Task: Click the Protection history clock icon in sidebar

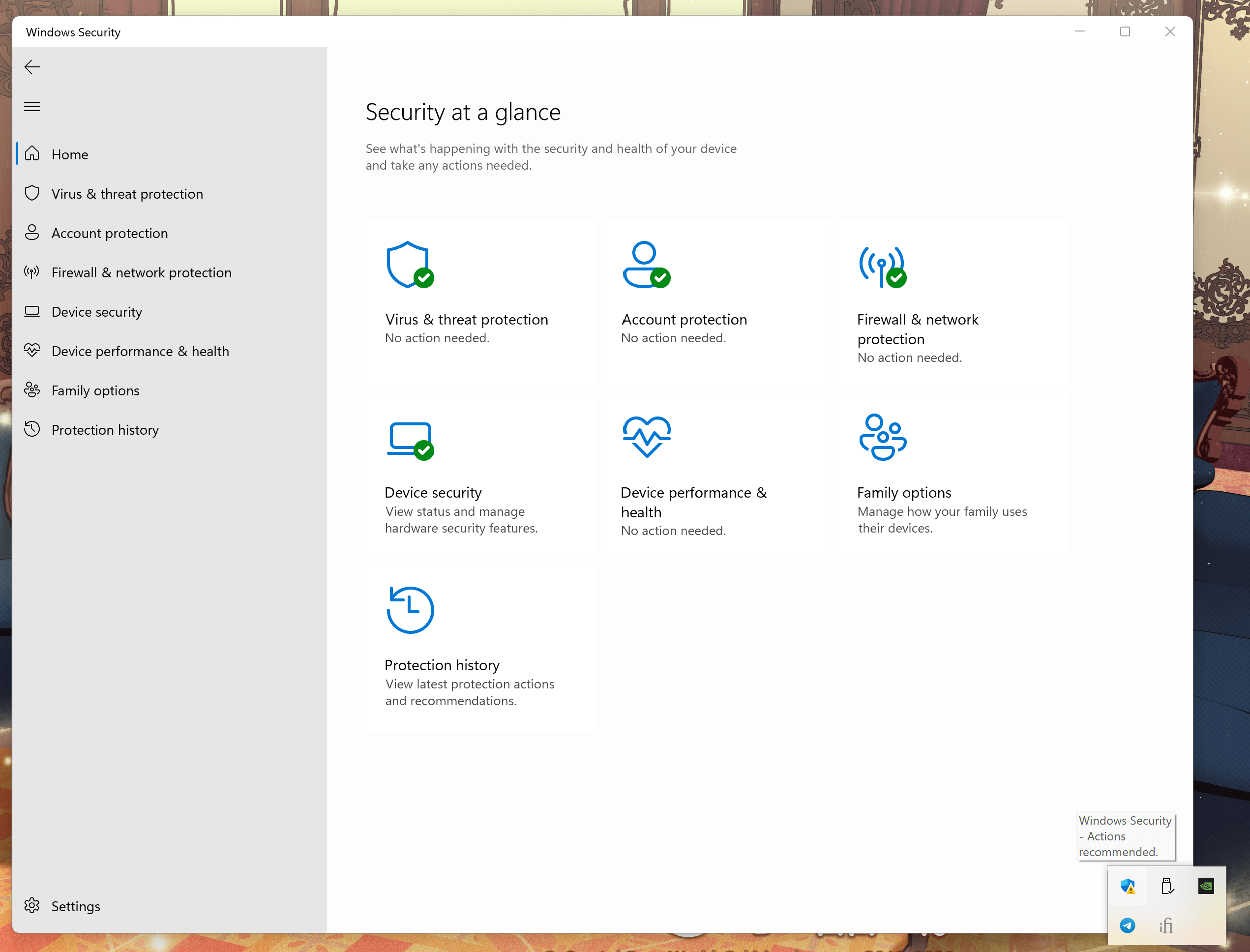Action: coord(32,430)
